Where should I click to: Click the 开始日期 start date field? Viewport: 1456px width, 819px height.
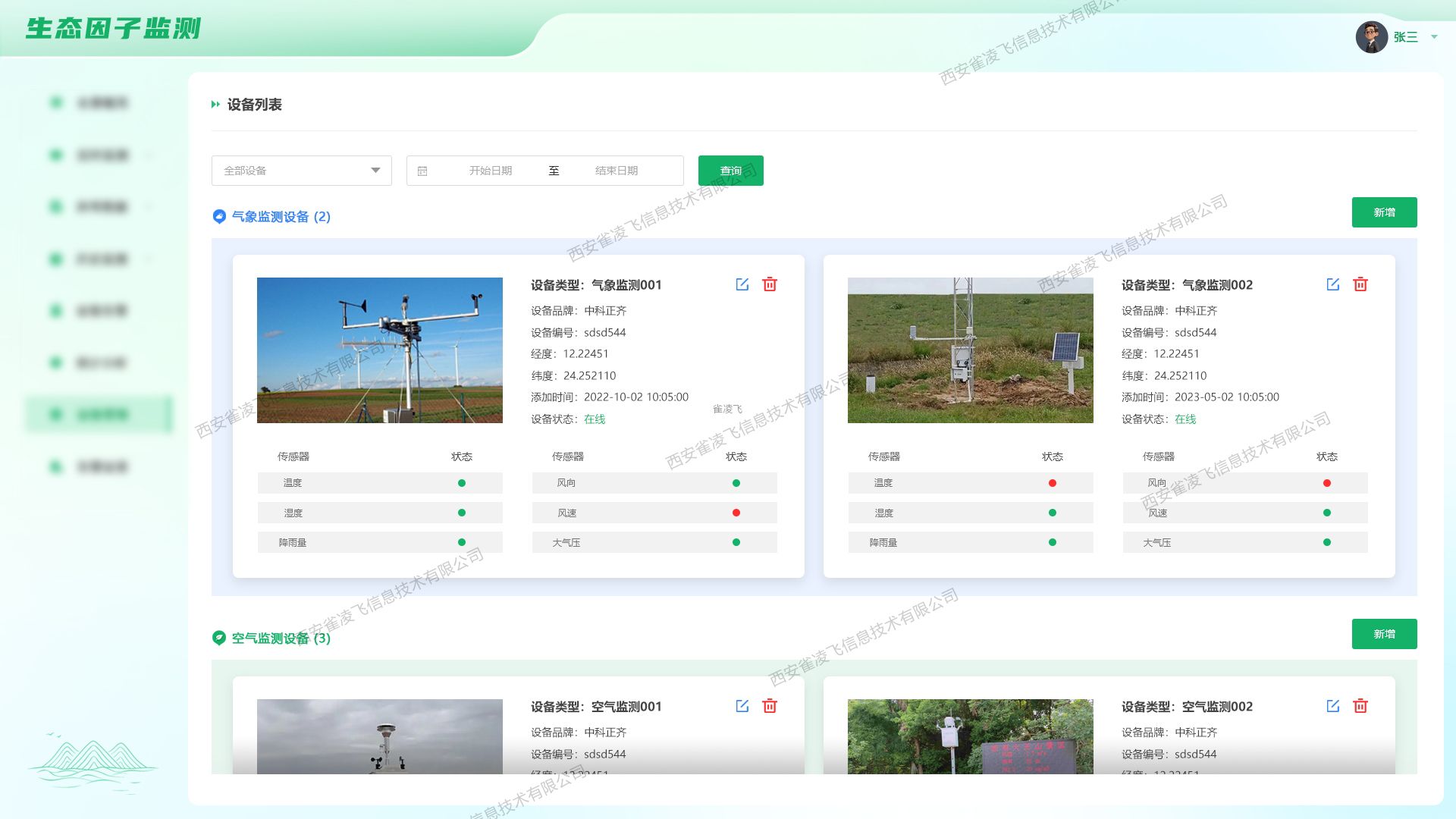490,171
